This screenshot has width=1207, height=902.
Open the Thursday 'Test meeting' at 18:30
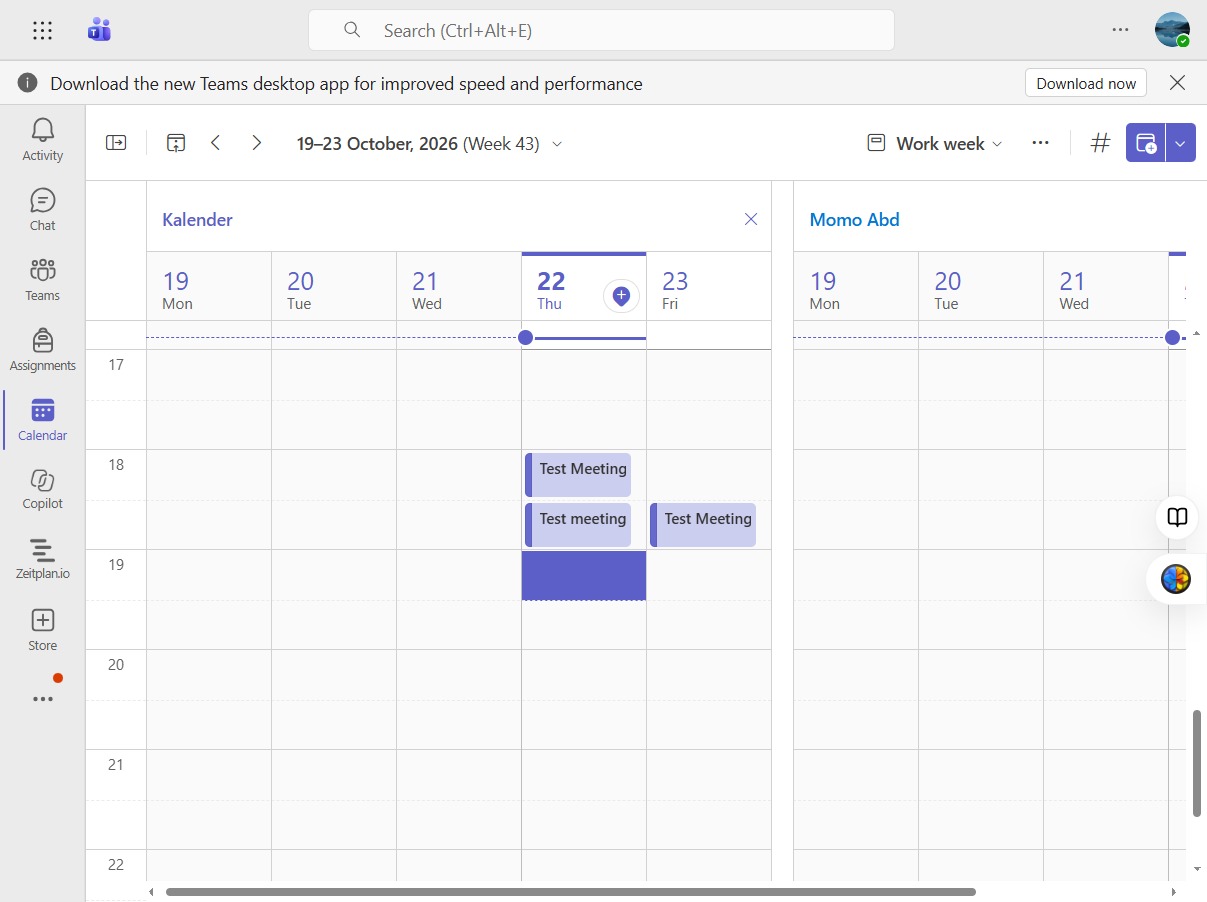578,525
